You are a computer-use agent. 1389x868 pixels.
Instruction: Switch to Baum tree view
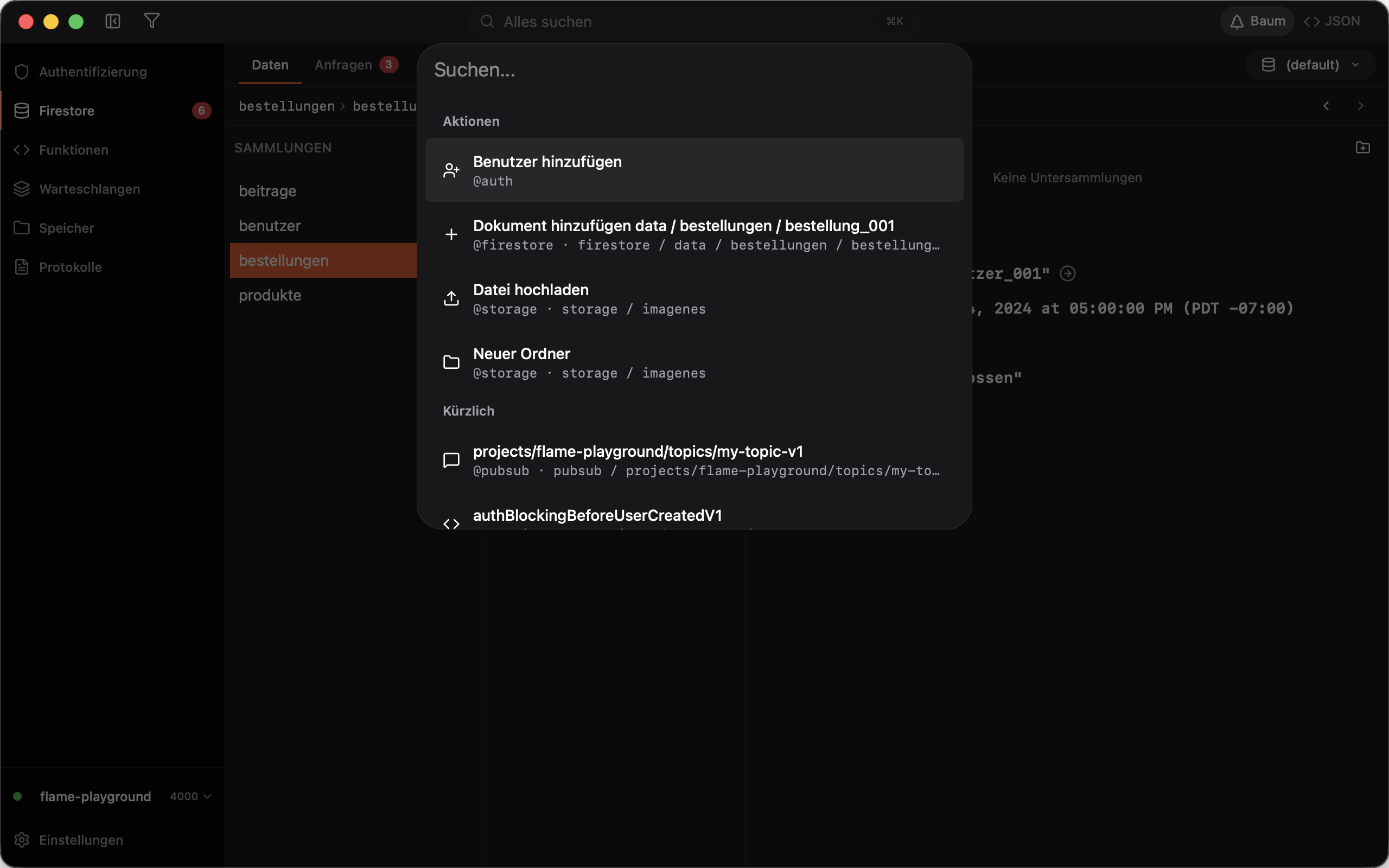coord(1257,21)
